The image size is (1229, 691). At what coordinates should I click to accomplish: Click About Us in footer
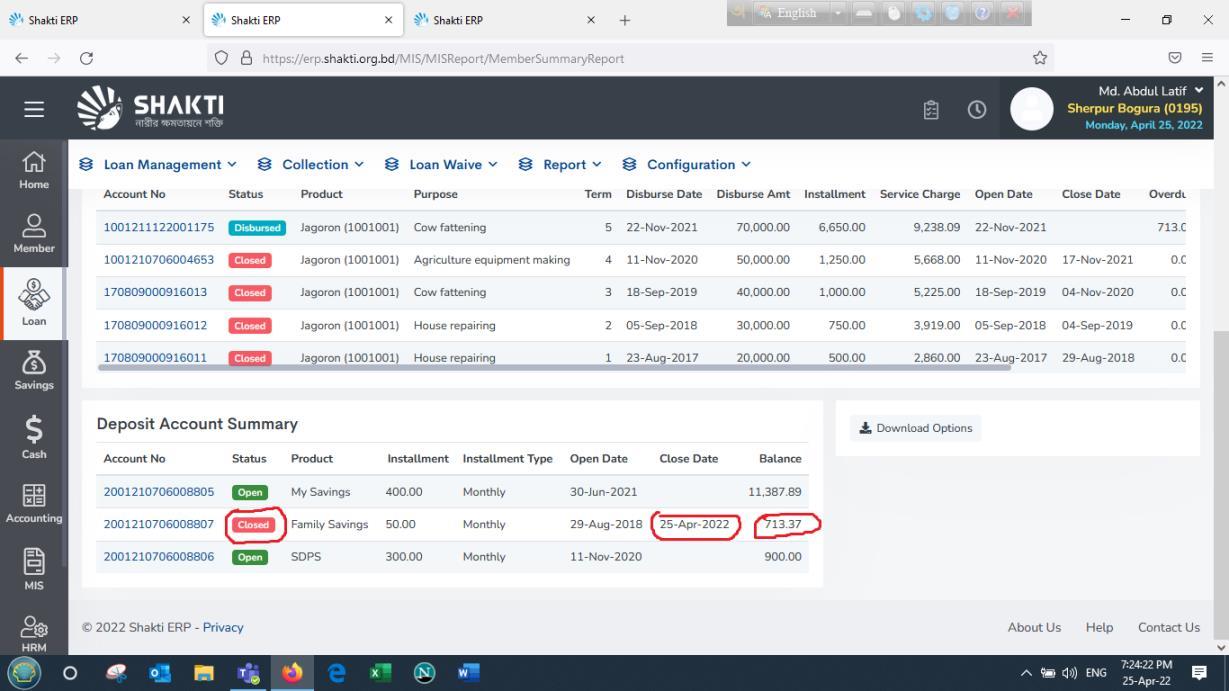click(x=1034, y=628)
